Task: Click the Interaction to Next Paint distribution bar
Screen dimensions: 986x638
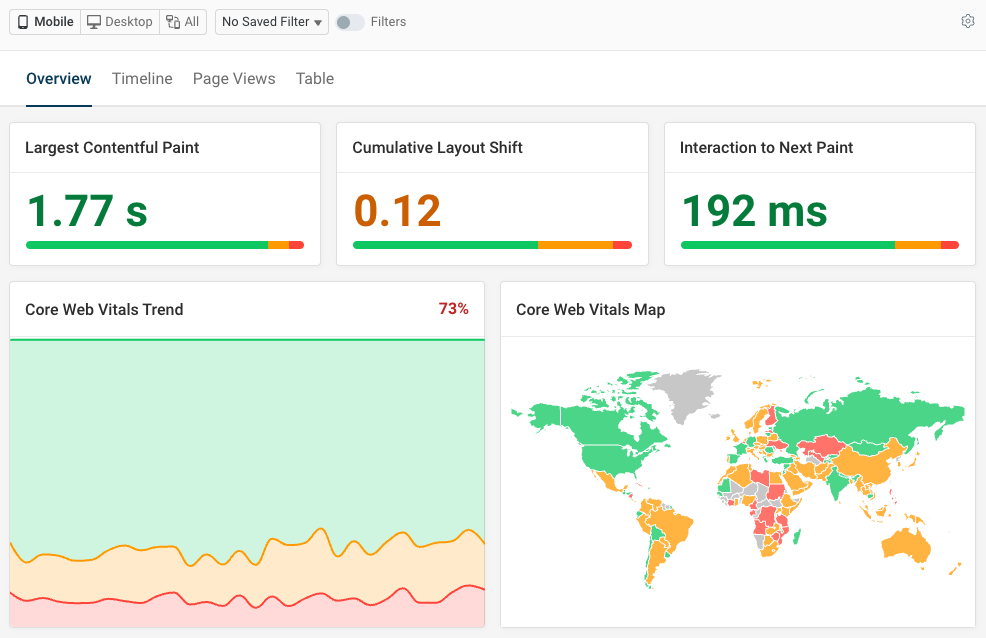Action: 820,245
